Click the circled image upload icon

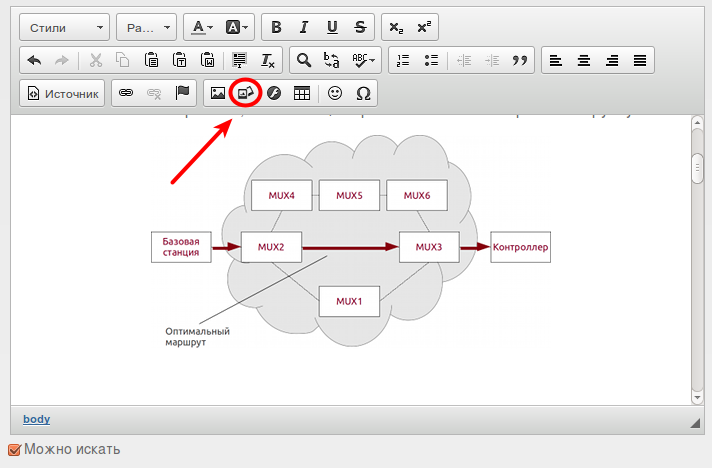(245, 93)
